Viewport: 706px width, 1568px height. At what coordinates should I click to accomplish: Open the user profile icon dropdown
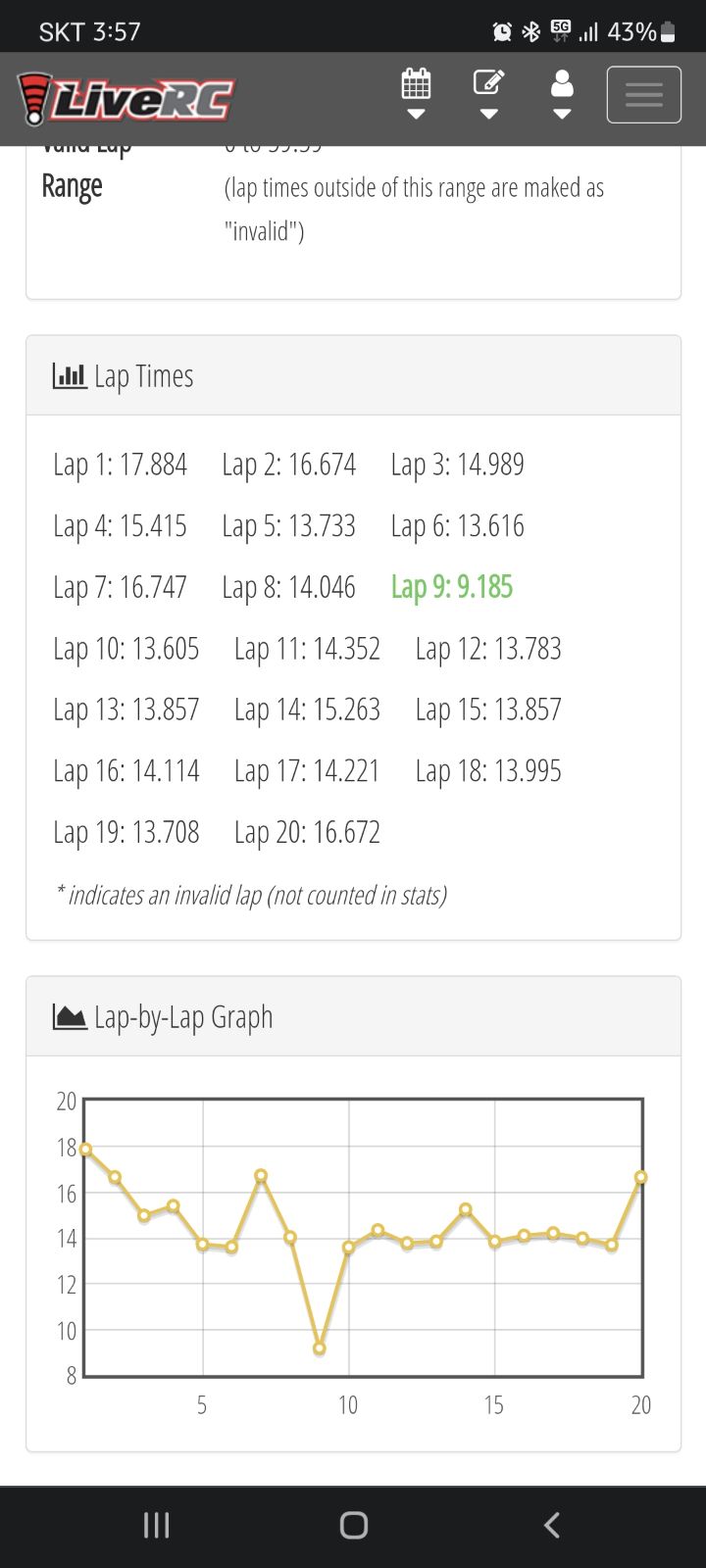coord(562,93)
